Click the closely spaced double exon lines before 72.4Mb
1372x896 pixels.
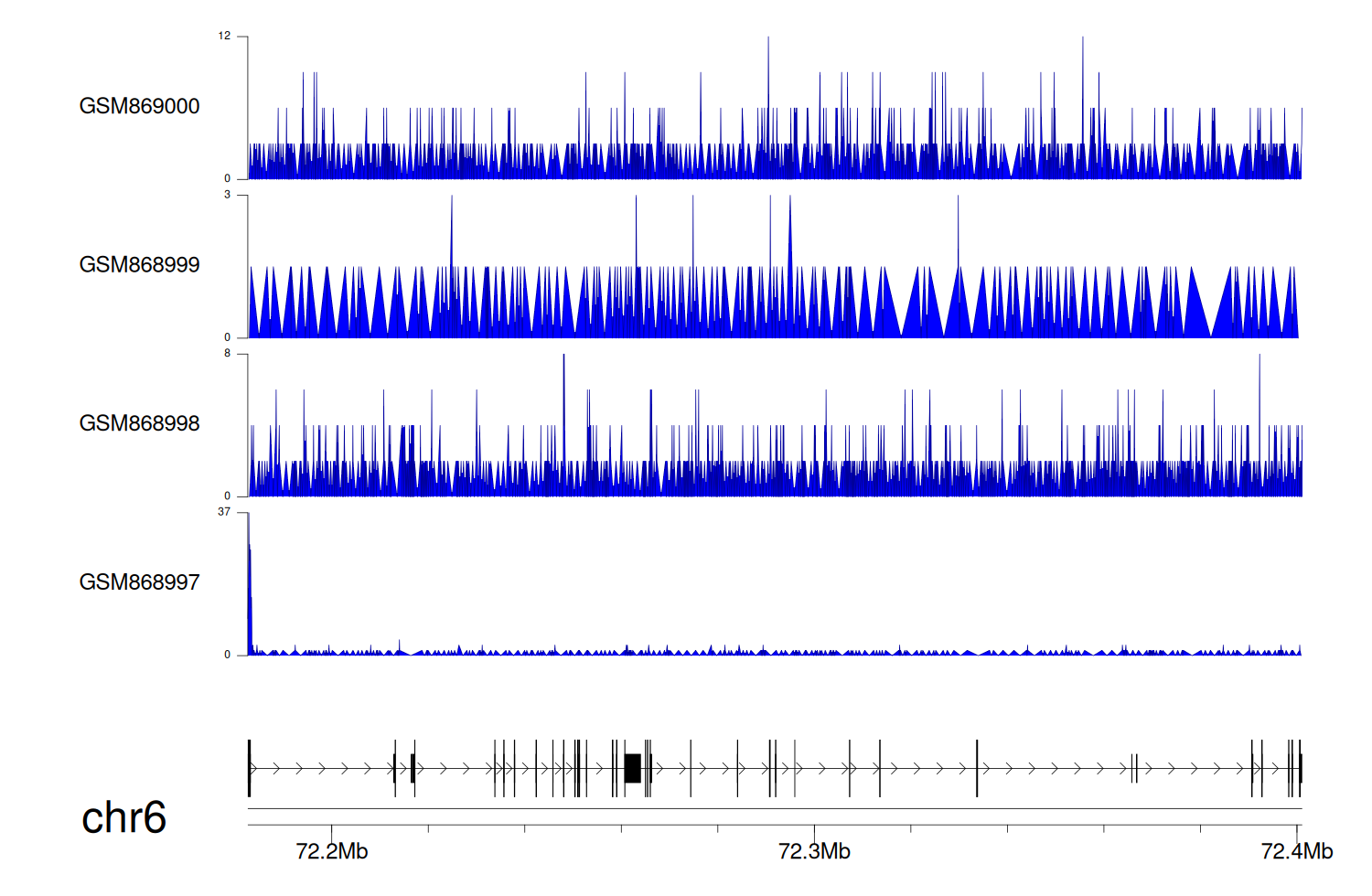[x=1134, y=768]
